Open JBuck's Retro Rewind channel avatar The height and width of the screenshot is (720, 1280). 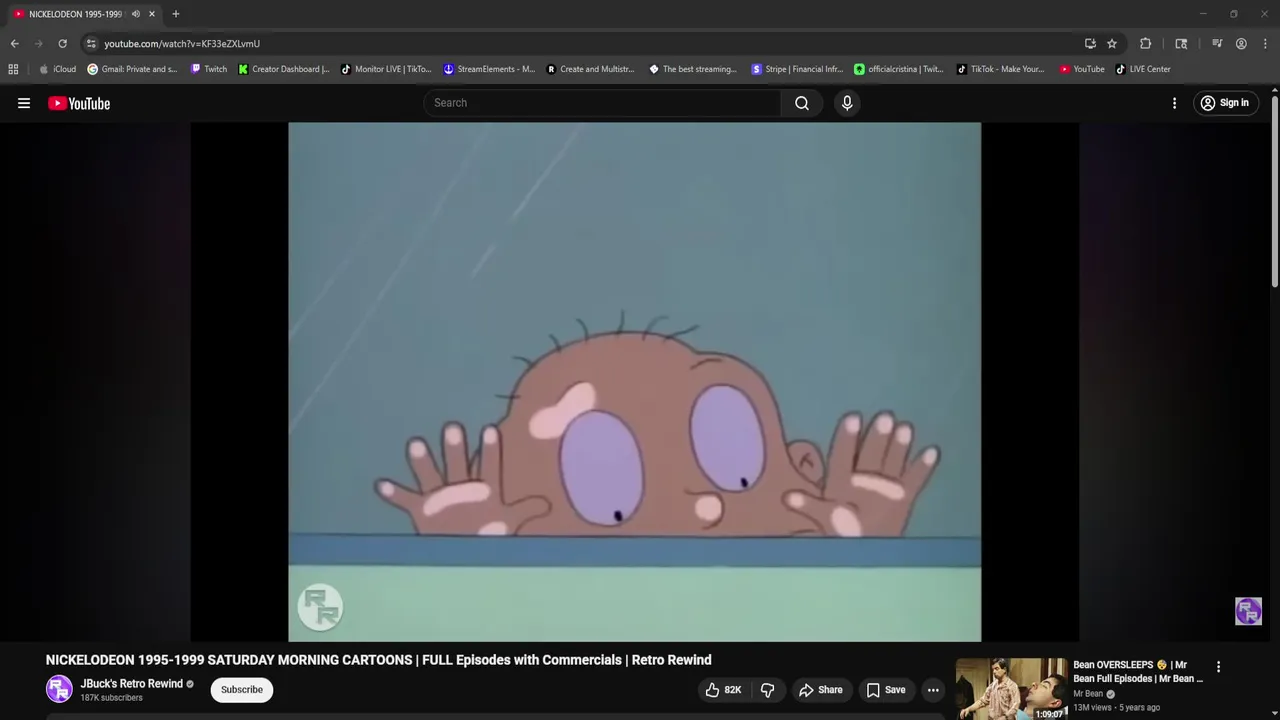pyautogui.click(x=59, y=689)
